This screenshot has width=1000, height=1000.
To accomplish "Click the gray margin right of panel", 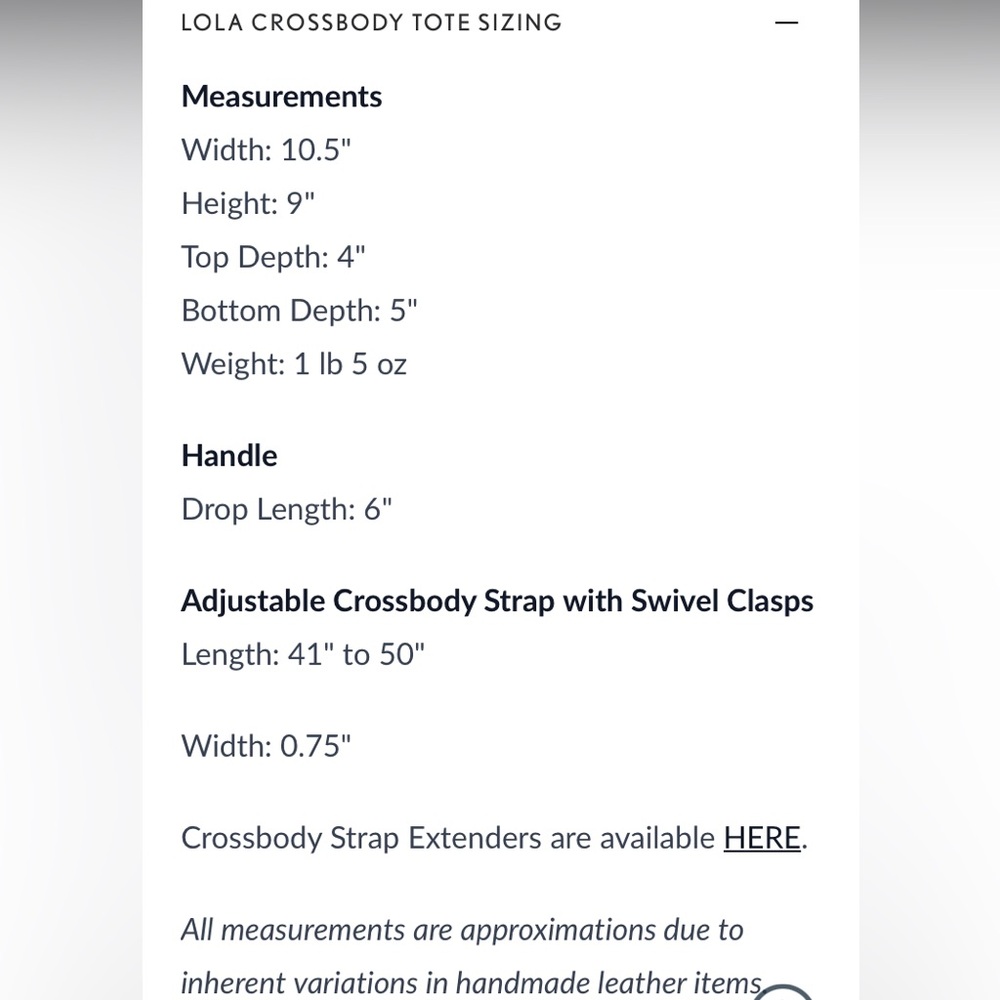I will point(929,500).
